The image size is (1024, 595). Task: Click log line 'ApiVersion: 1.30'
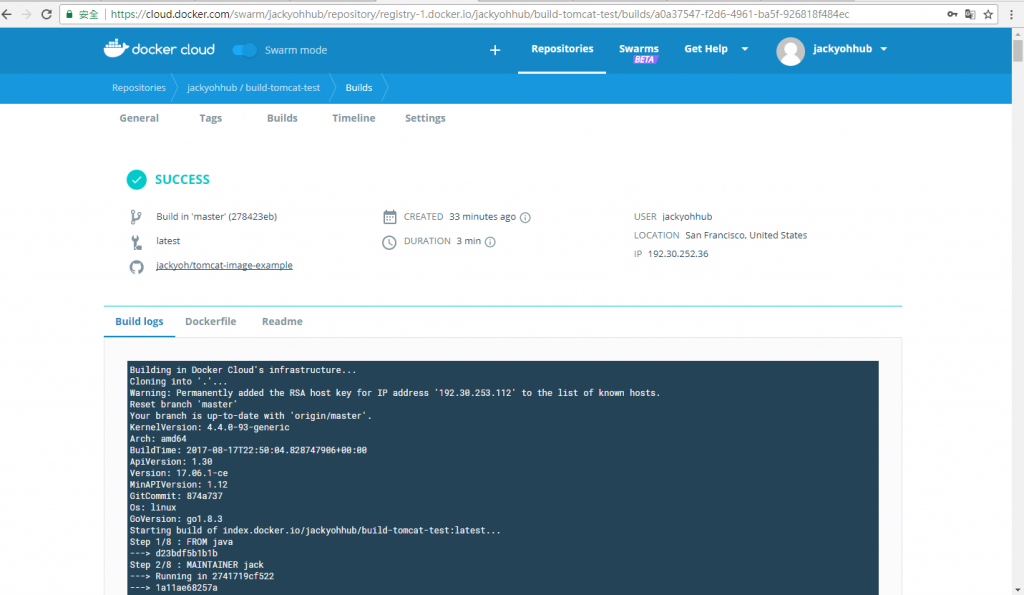point(170,461)
